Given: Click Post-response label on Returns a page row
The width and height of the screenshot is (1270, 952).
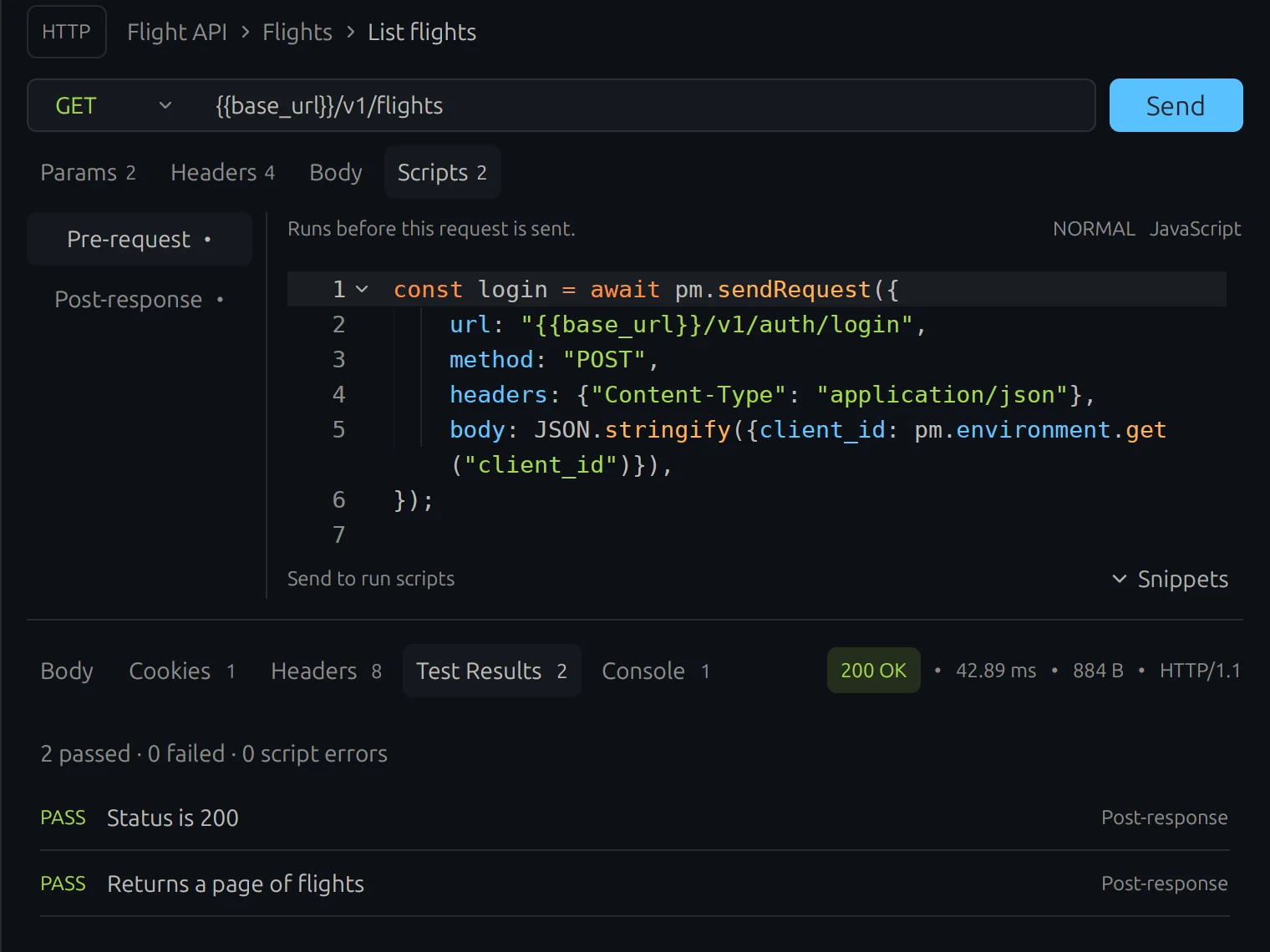Looking at the screenshot, I should coord(1164,884).
